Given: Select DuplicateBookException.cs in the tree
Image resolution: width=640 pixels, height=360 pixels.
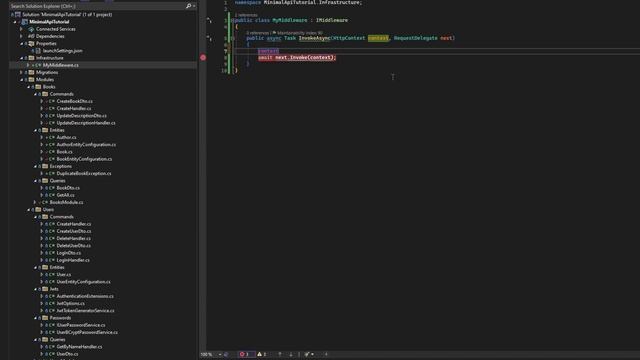Looking at the screenshot, I should tap(84, 173).
